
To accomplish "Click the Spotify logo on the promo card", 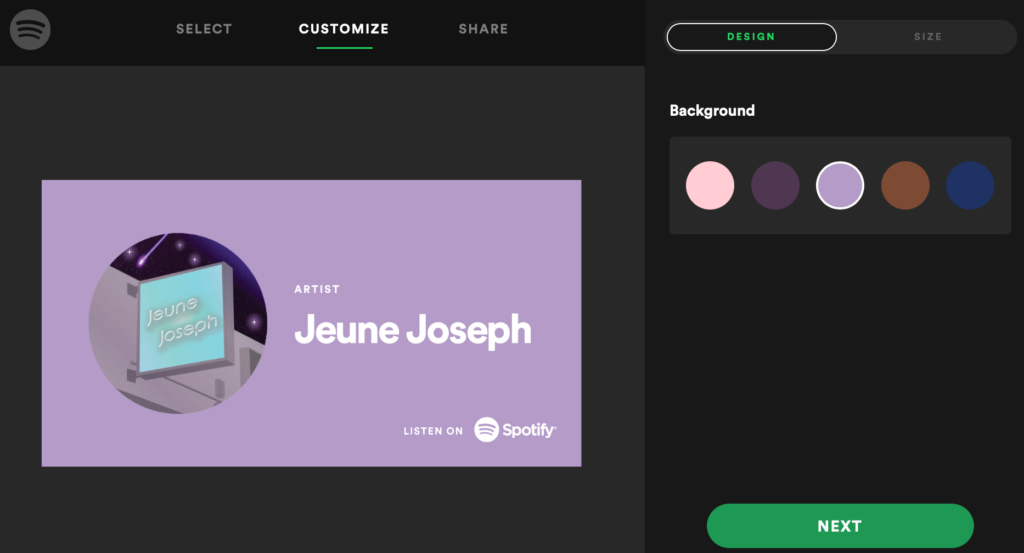I will [x=515, y=430].
